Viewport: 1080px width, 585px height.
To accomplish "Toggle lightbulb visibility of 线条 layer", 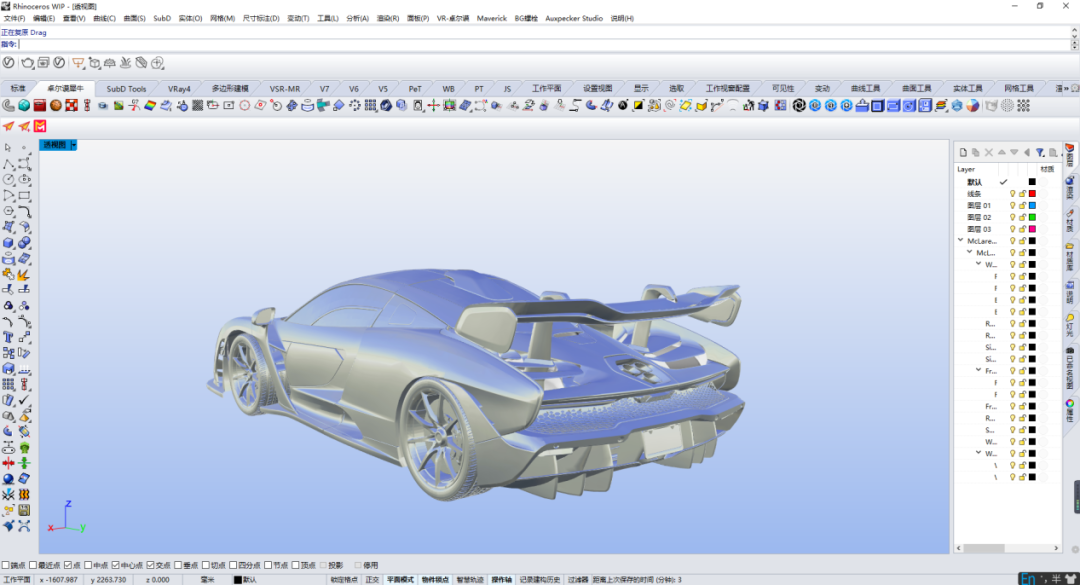I will pyautogui.click(x=1012, y=194).
